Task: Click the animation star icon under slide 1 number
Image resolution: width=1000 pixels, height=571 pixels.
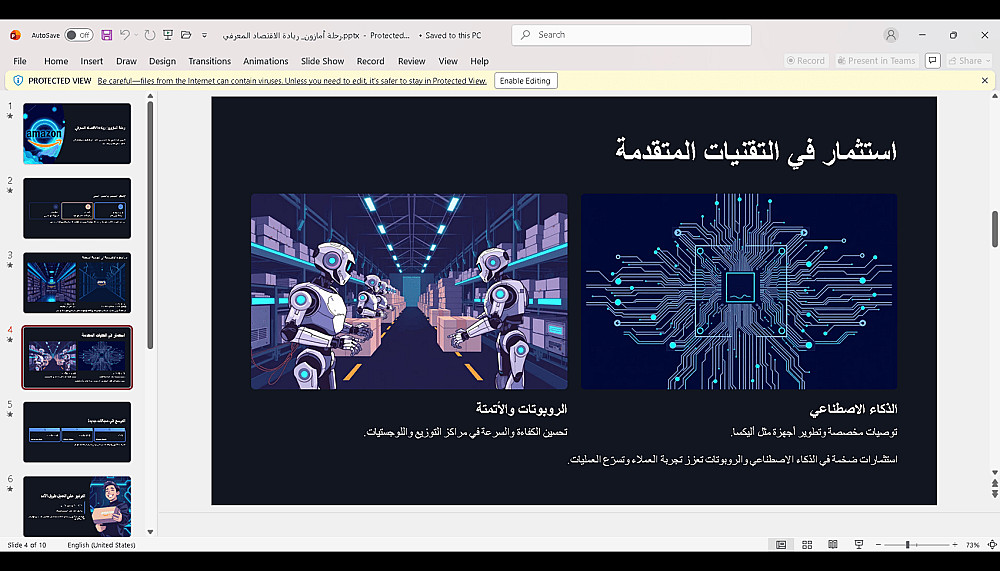Action: coord(10,116)
